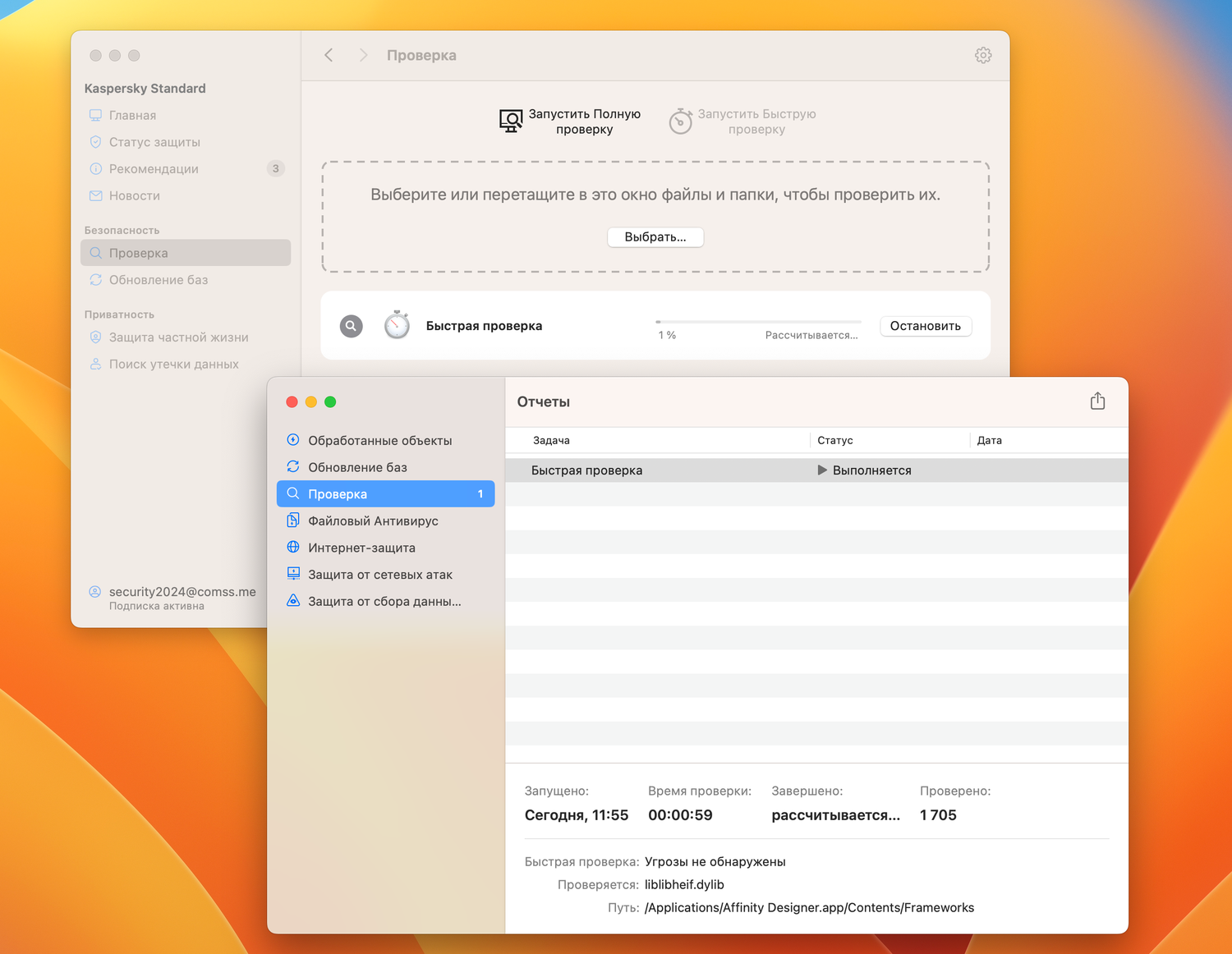
Task: Click the Обновление баз refresh icon in Reports
Action: (x=293, y=467)
